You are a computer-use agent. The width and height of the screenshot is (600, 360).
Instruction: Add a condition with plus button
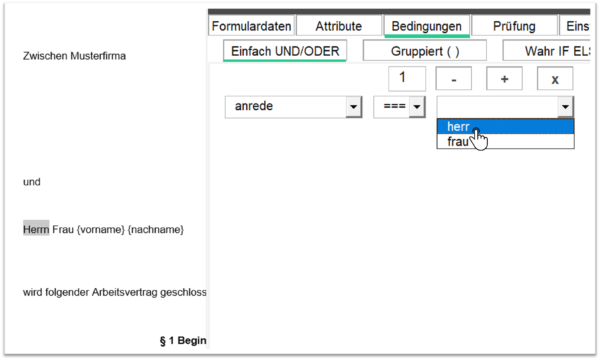[504, 78]
